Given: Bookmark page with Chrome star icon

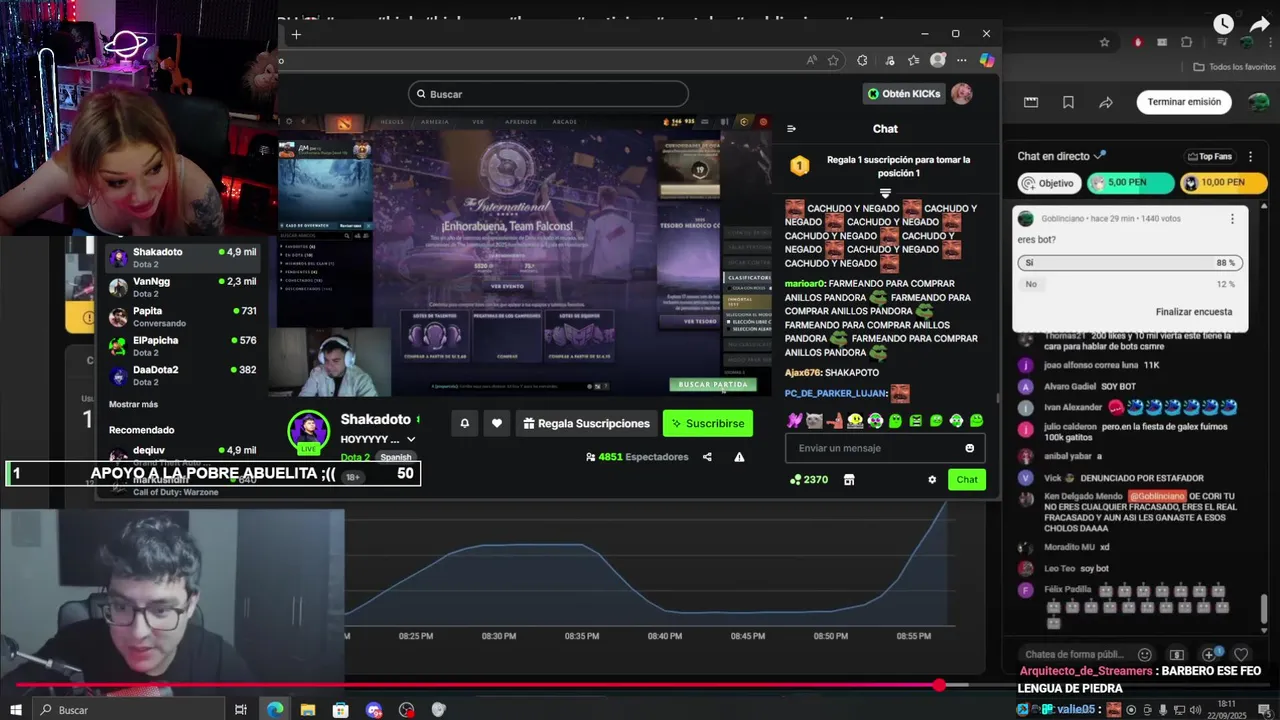Looking at the screenshot, I should click(1104, 42).
